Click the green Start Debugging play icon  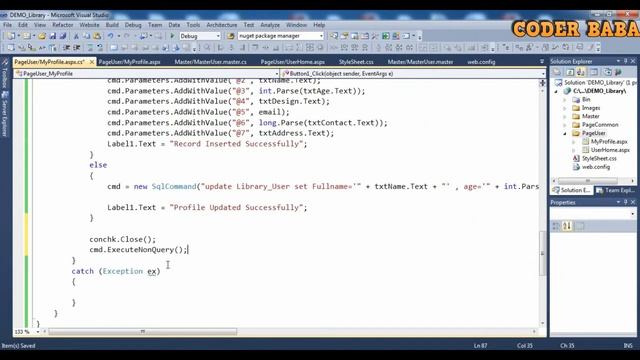click(x=172, y=36)
